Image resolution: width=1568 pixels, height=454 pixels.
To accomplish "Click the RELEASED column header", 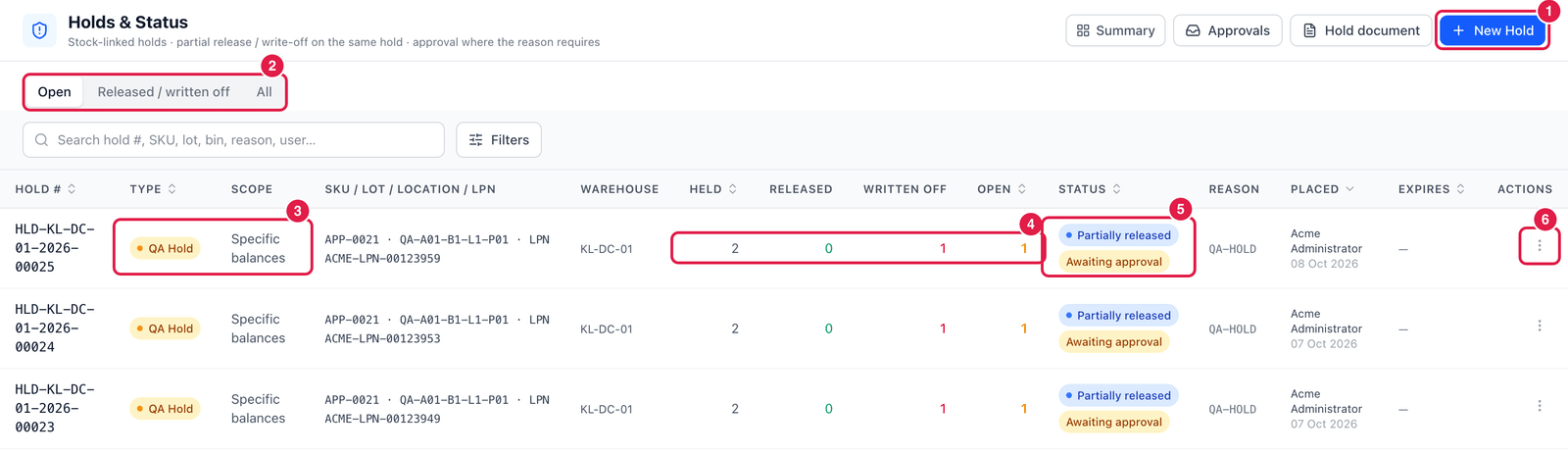I will (x=801, y=189).
